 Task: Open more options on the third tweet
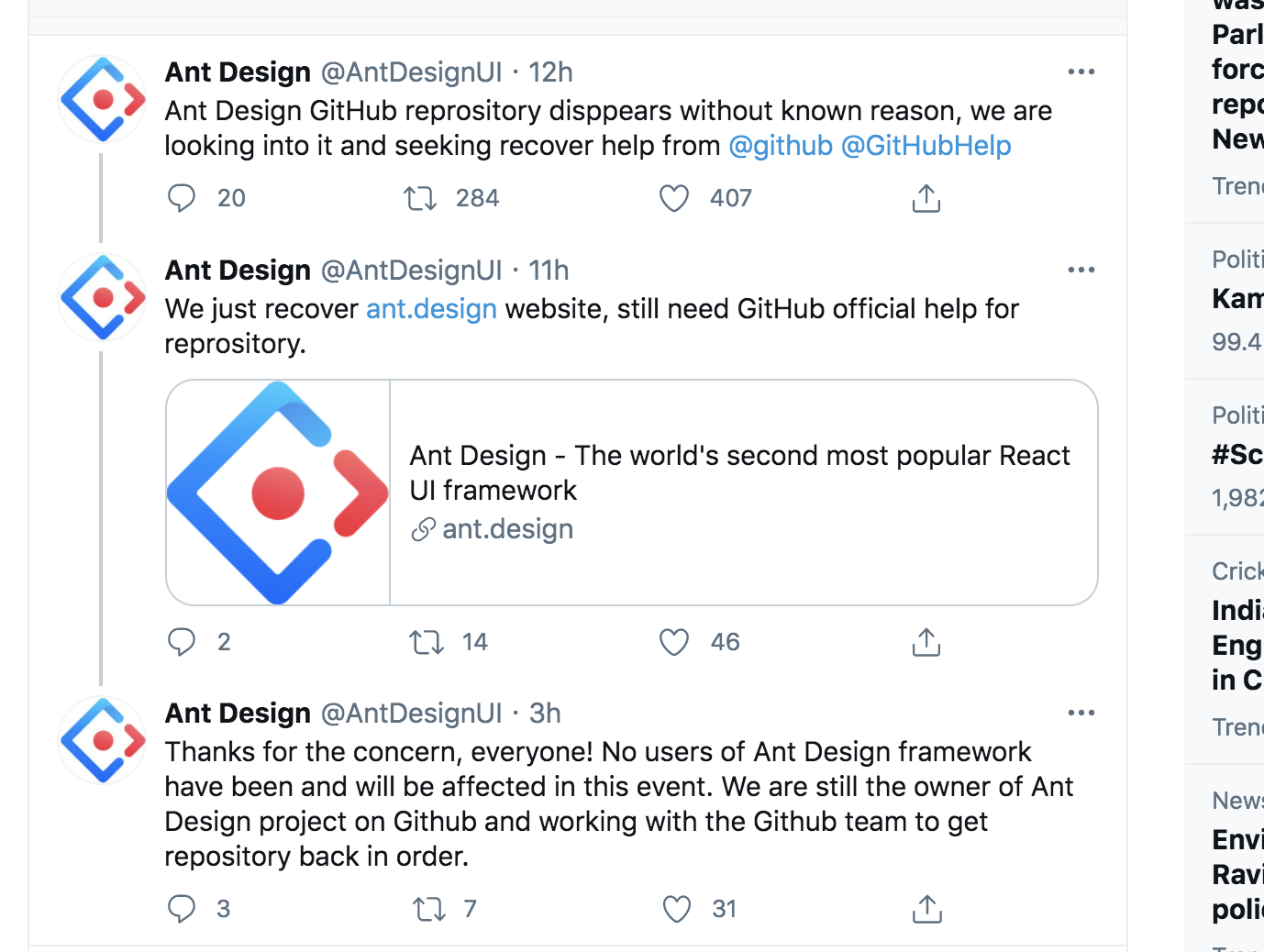click(x=1081, y=712)
